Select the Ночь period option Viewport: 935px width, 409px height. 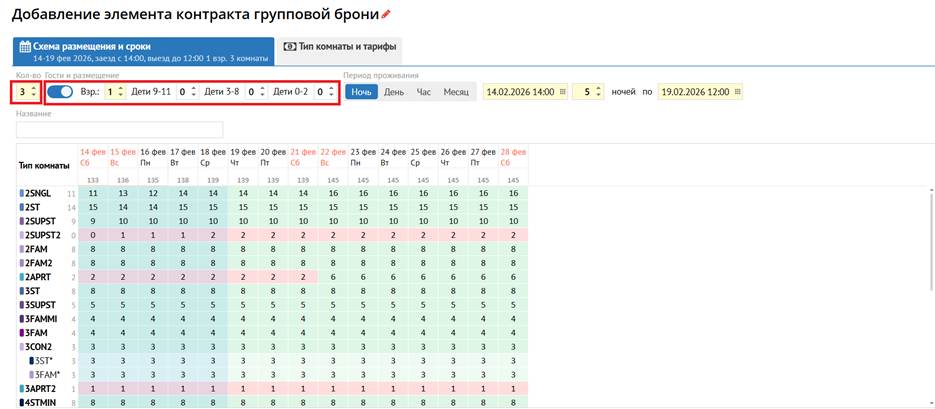coord(362,91)
